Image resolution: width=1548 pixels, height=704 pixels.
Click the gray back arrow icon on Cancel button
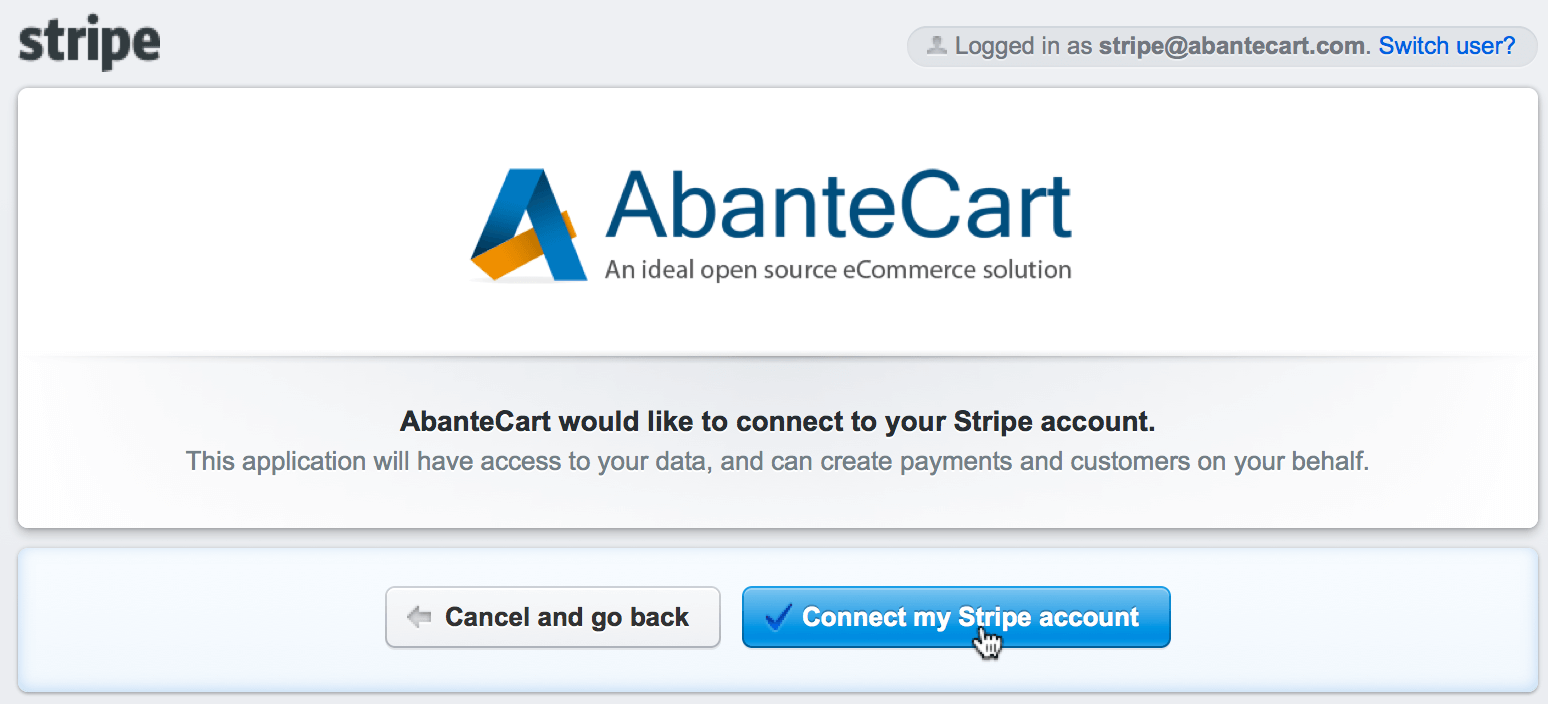(419, 618)
